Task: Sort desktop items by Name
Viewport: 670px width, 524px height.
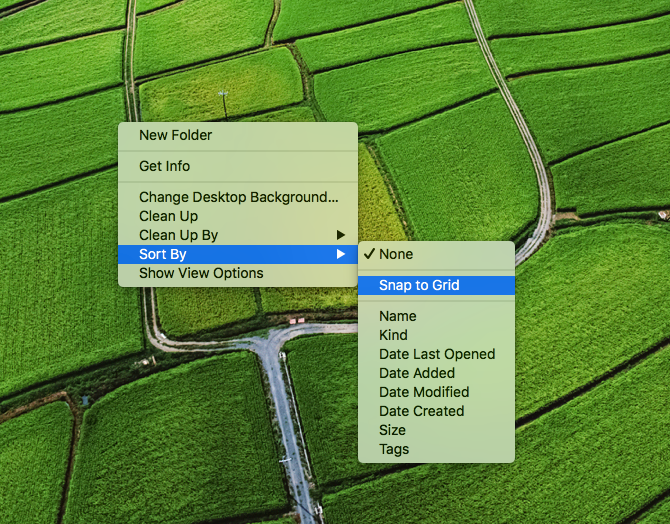Action: [x=436, y=316]
